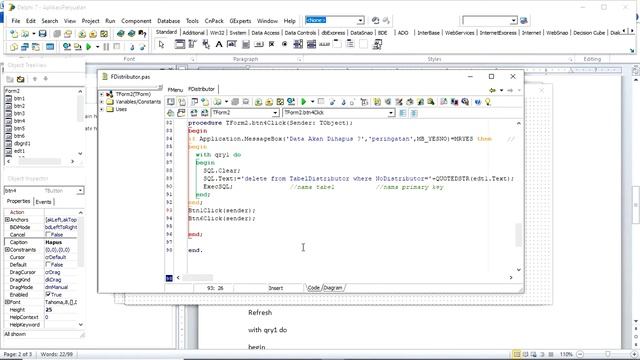Image resolution: width=640 pixels, height=360 pixels.
Task: Select dbgrd1 in the Object TreeView
Action: point(22,143)
